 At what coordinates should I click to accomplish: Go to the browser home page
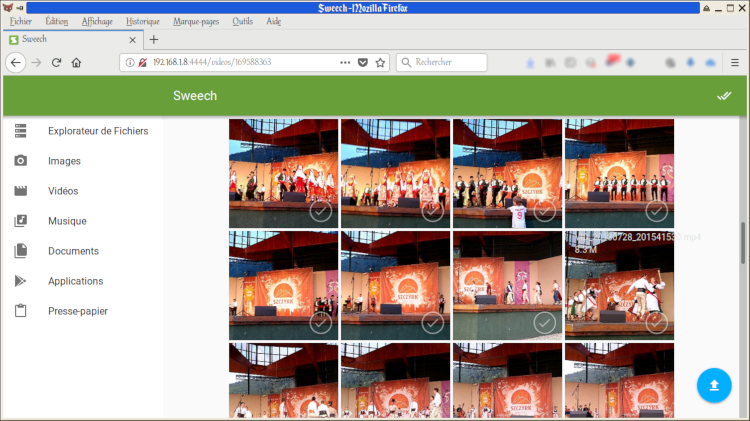tap(76, 63)
